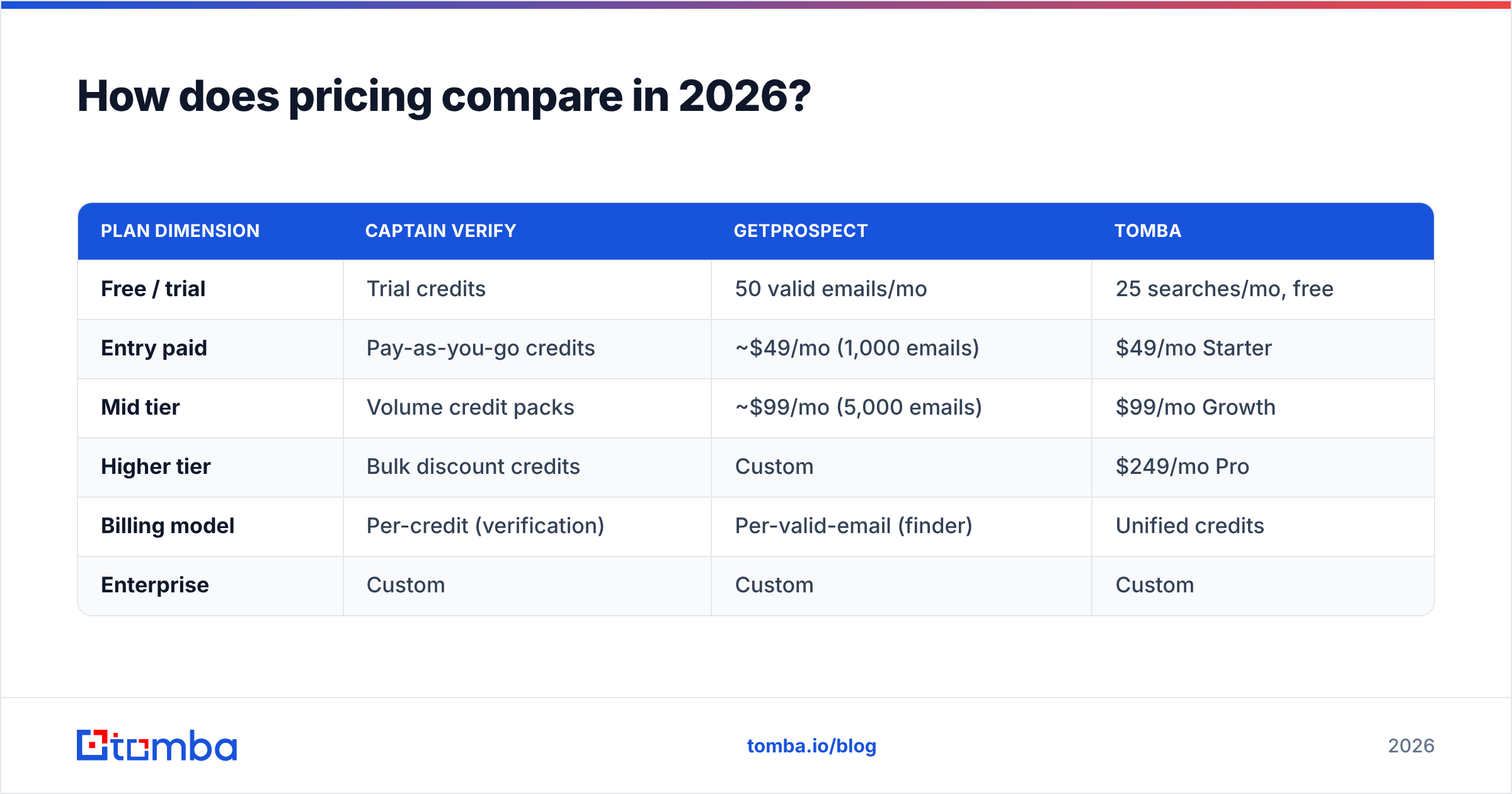Open the tomba.io/blog link
1512x794 pixels.
coord(811,746)
